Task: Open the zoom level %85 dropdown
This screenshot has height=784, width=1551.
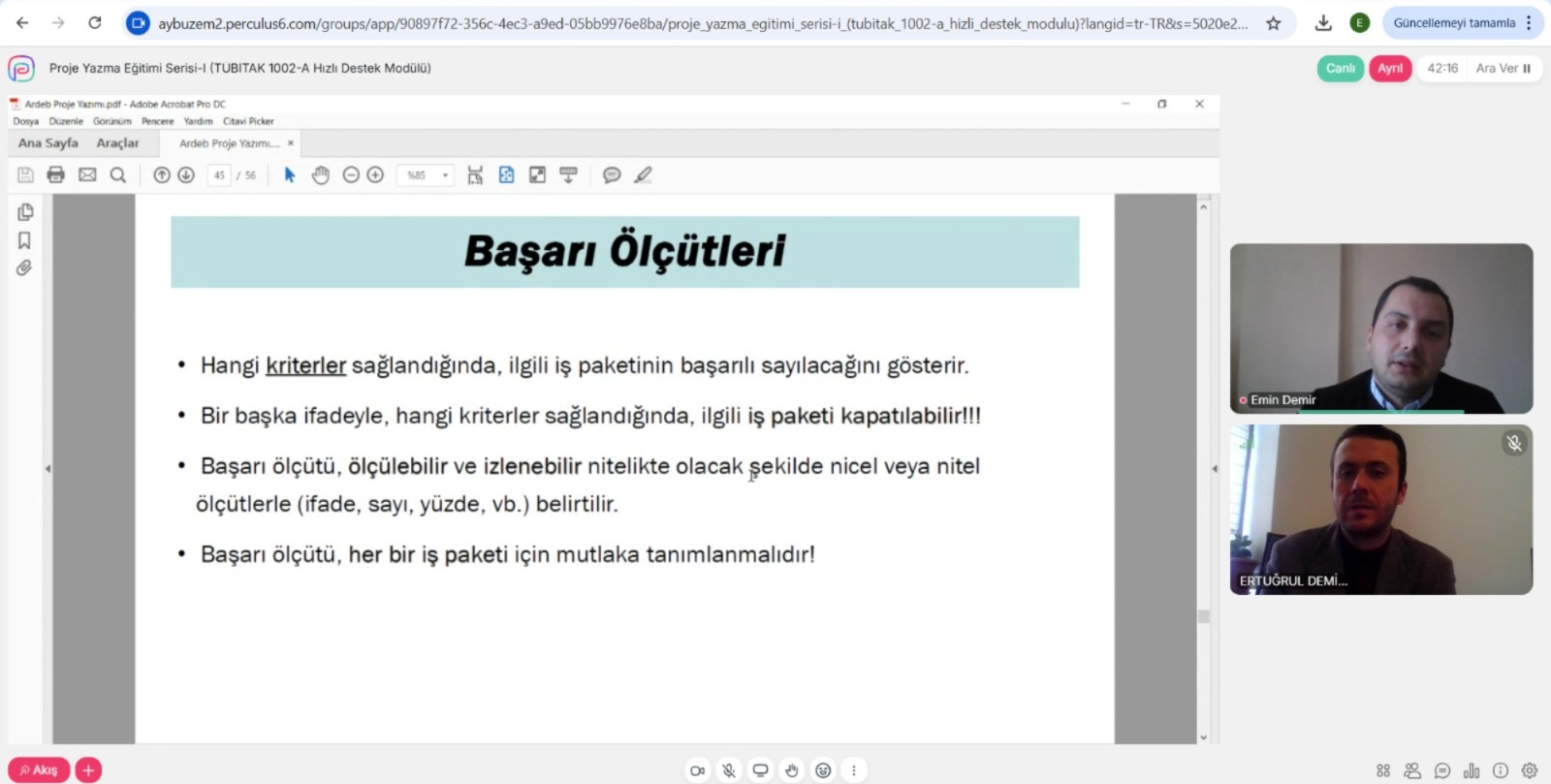Action: [445, 175]
